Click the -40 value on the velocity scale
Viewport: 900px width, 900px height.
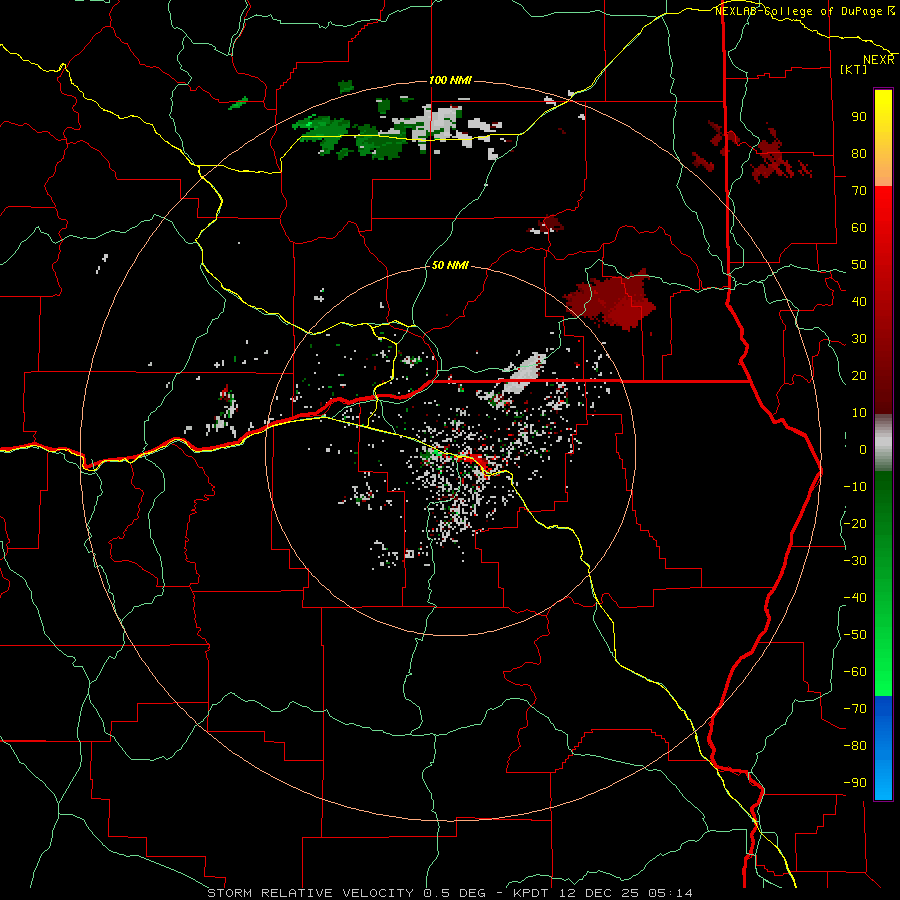[855, 598]
